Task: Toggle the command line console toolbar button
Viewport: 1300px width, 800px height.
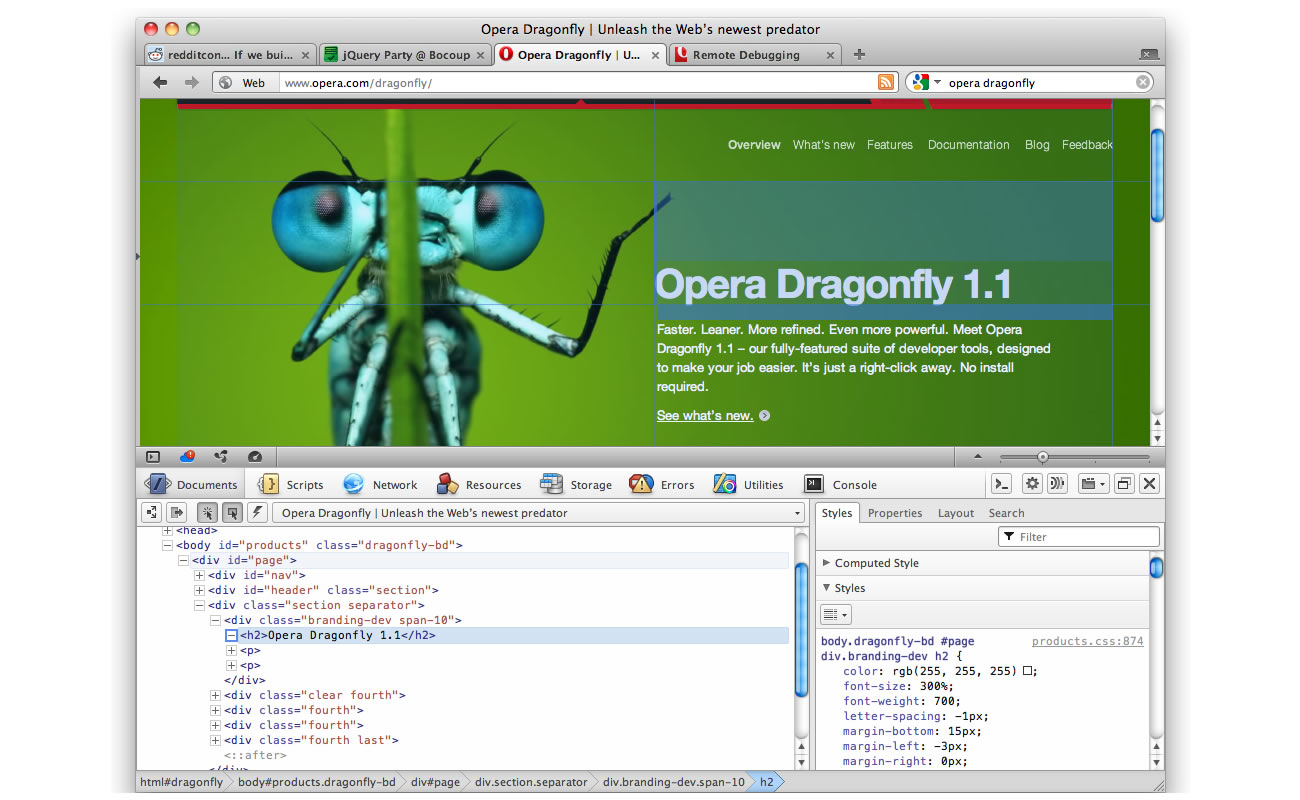Action: pos(1001,483)
